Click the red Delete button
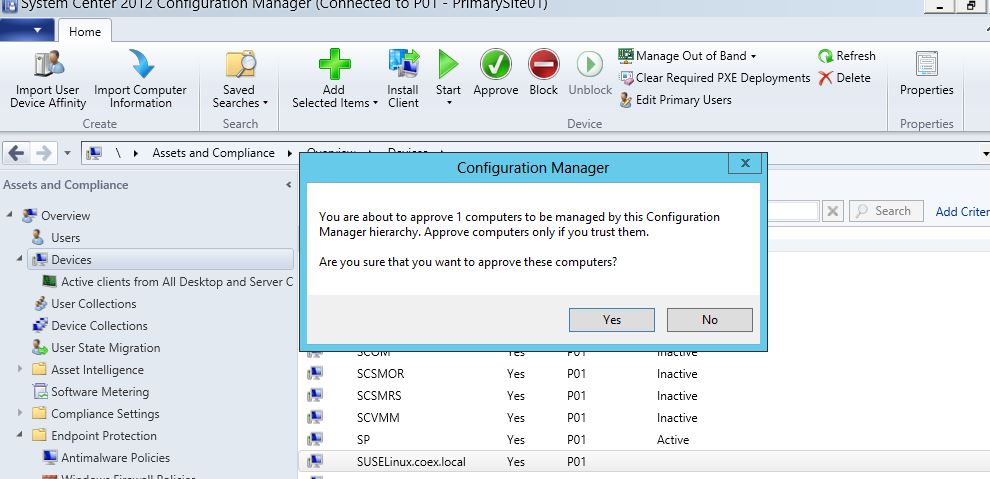This screenshot has height=479, width=990. 844,78
